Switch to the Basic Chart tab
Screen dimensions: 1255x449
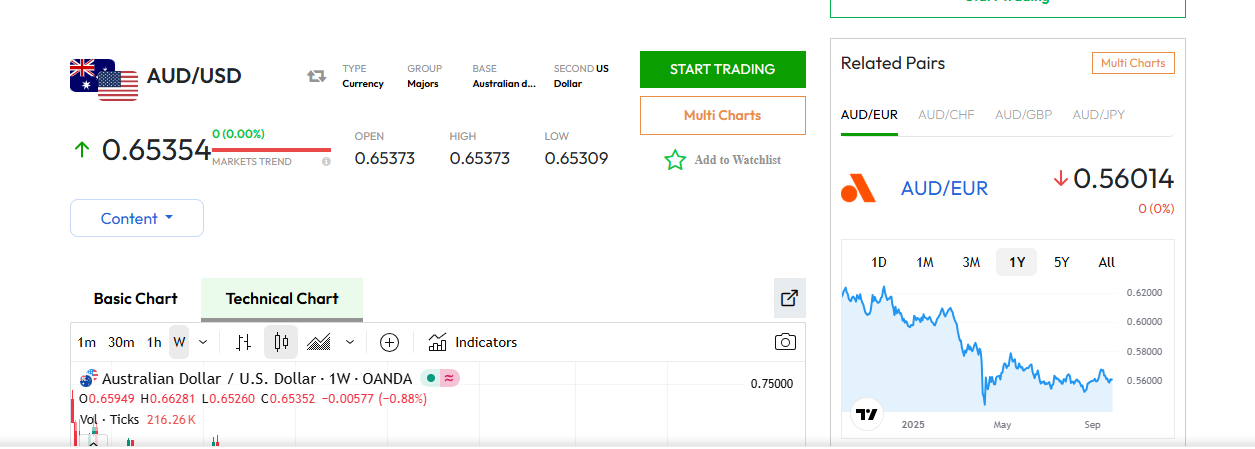click(135, 298)
